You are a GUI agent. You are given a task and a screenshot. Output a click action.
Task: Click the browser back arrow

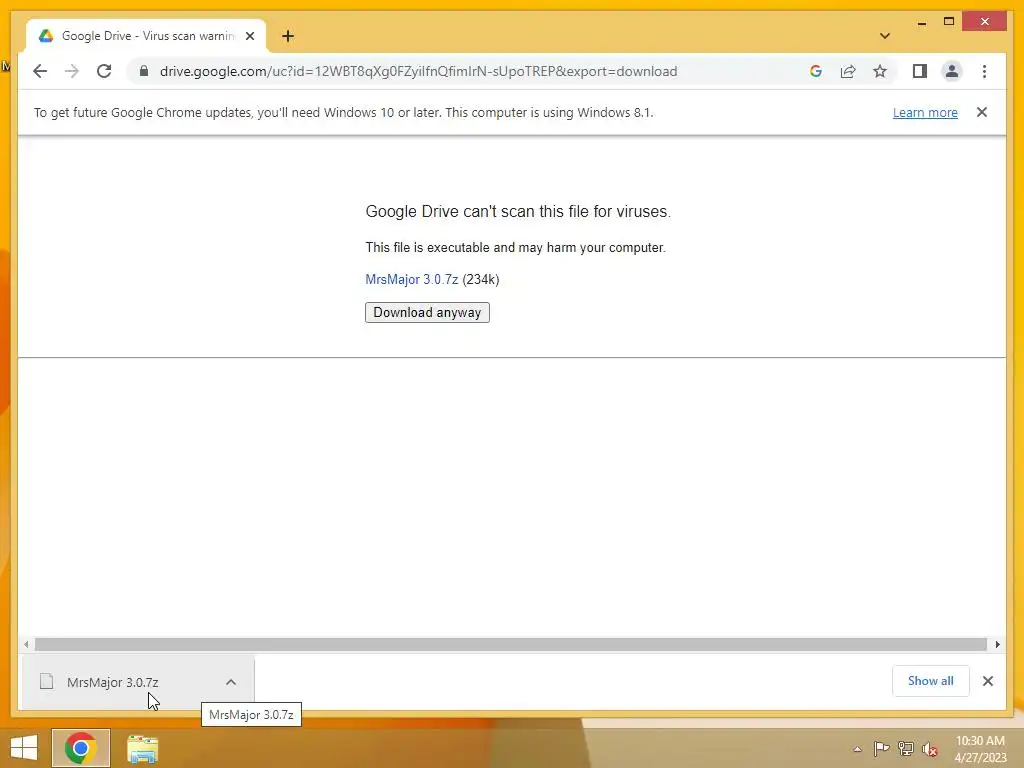pyautogui.click(x=40, y=71)
